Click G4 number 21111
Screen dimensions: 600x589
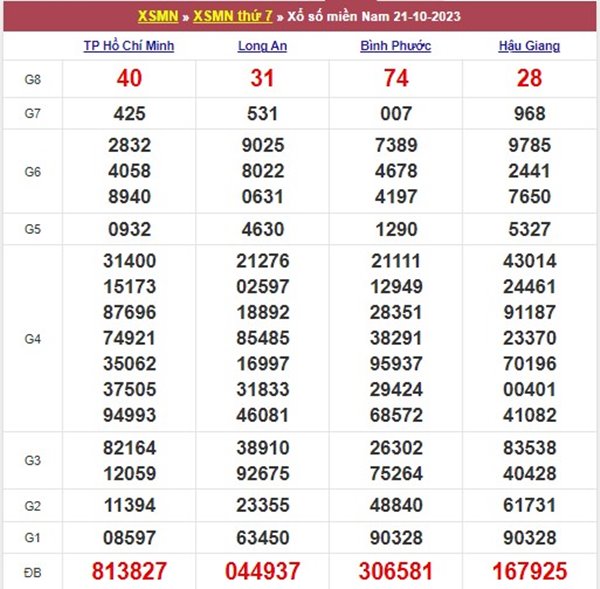[396, 261]
